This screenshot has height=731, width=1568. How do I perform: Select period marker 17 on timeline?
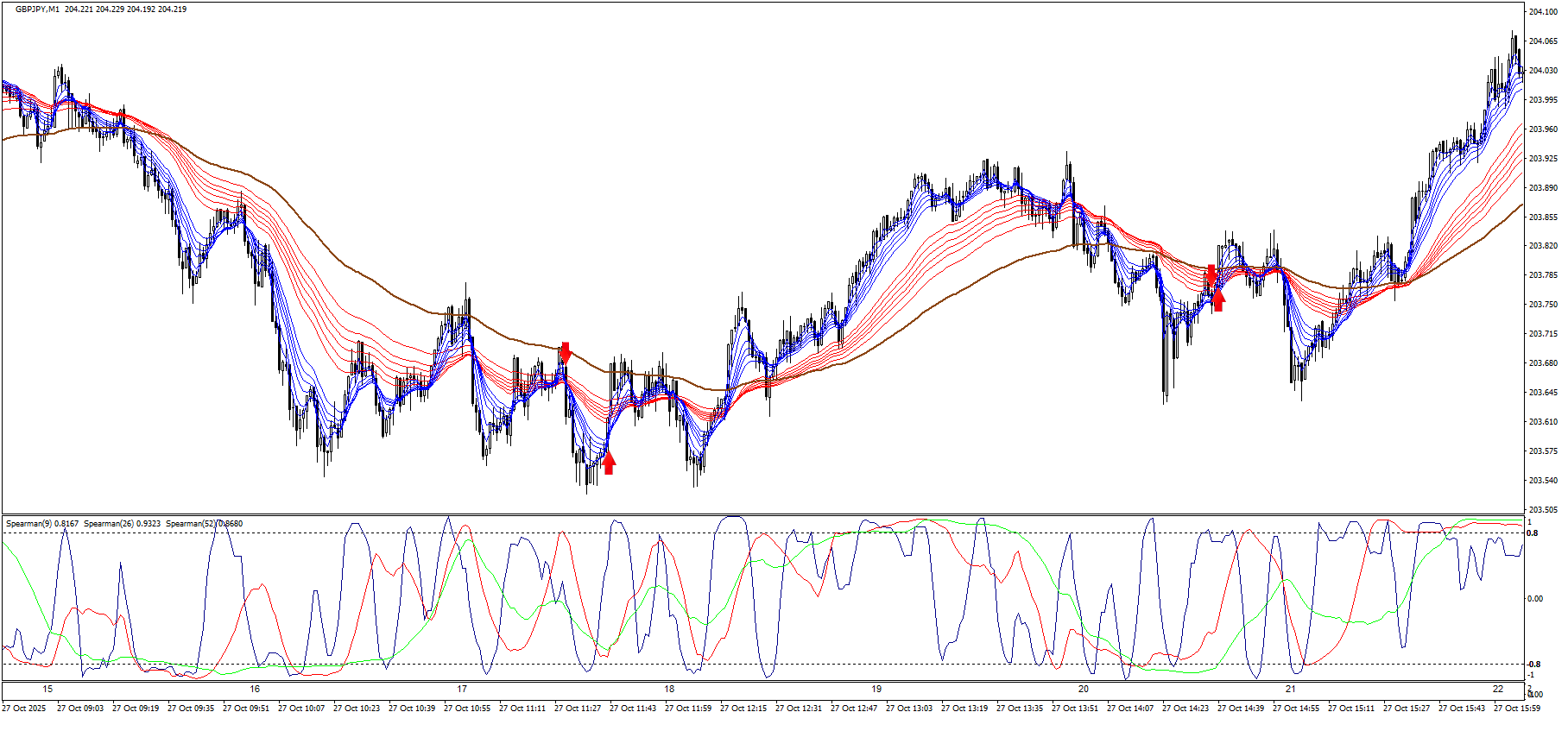(x=462, y=689)
